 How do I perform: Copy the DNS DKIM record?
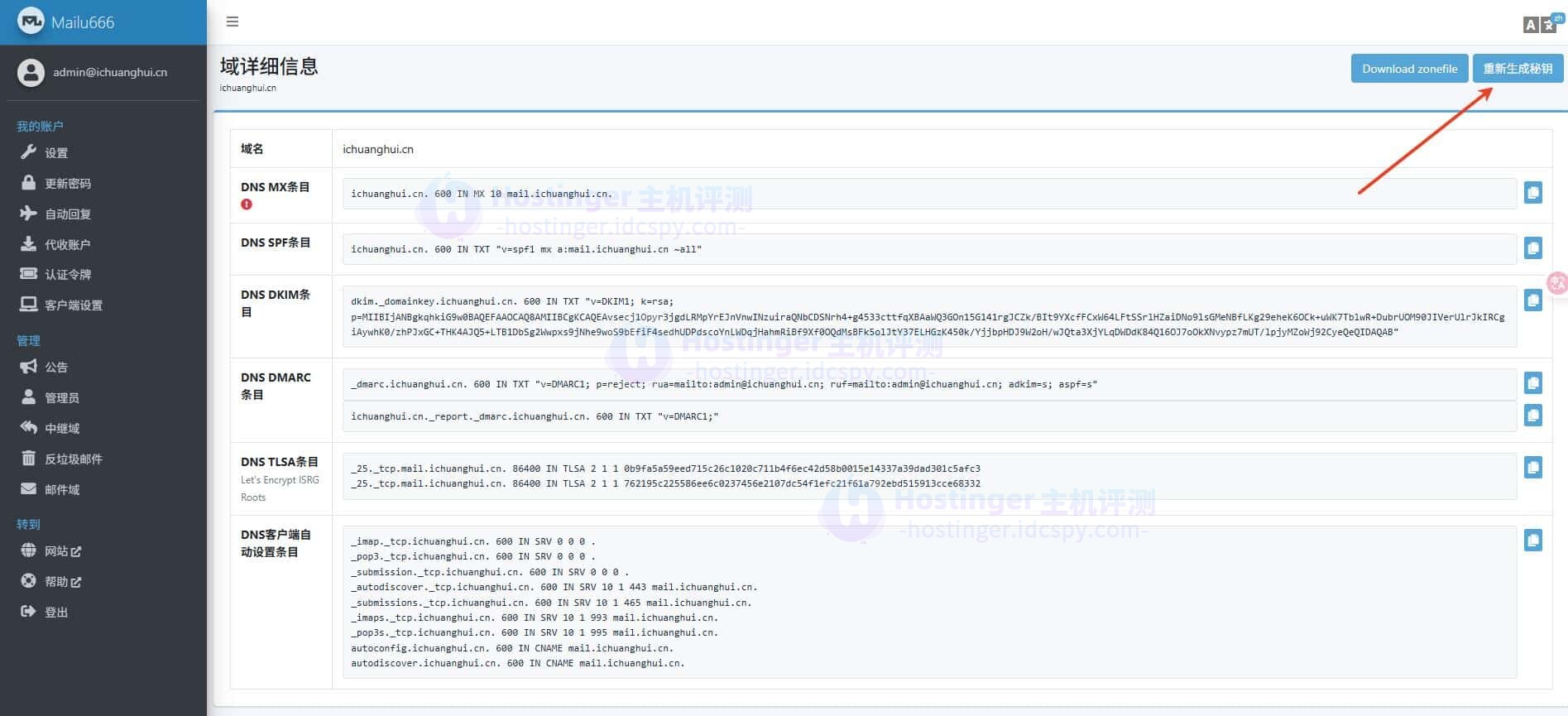point(1532,300)
